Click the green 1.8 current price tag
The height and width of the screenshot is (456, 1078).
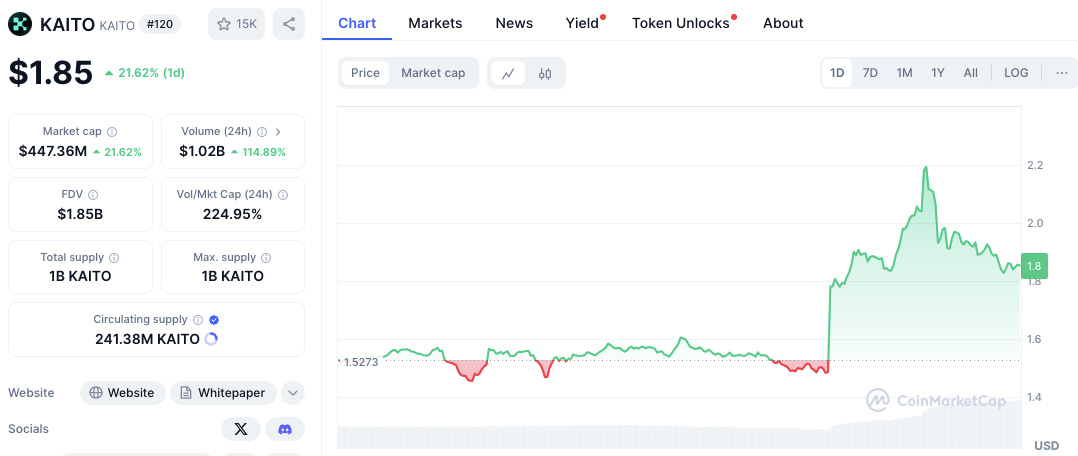click(x=1033, y=266)
